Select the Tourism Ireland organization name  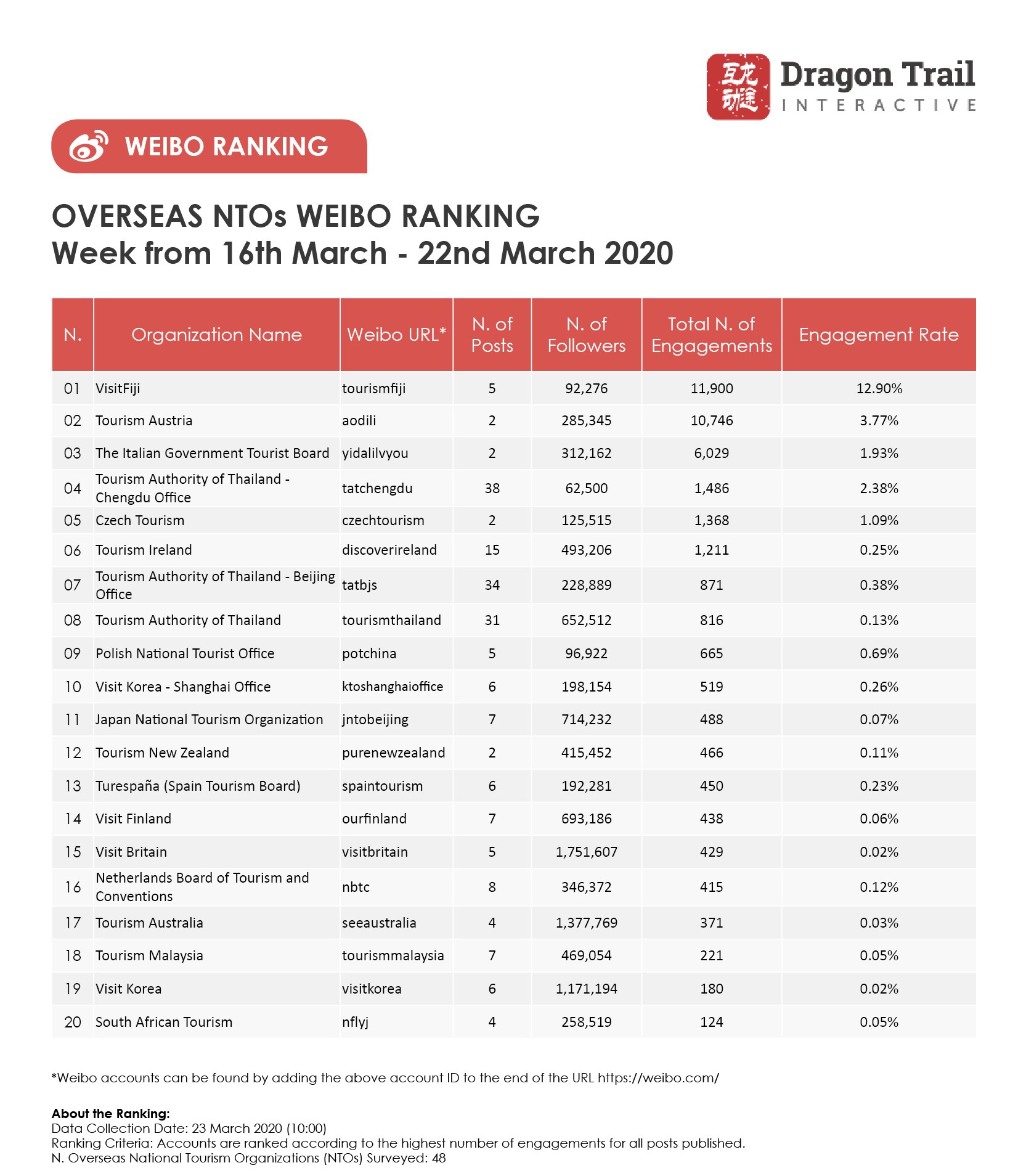click(144, 550)
